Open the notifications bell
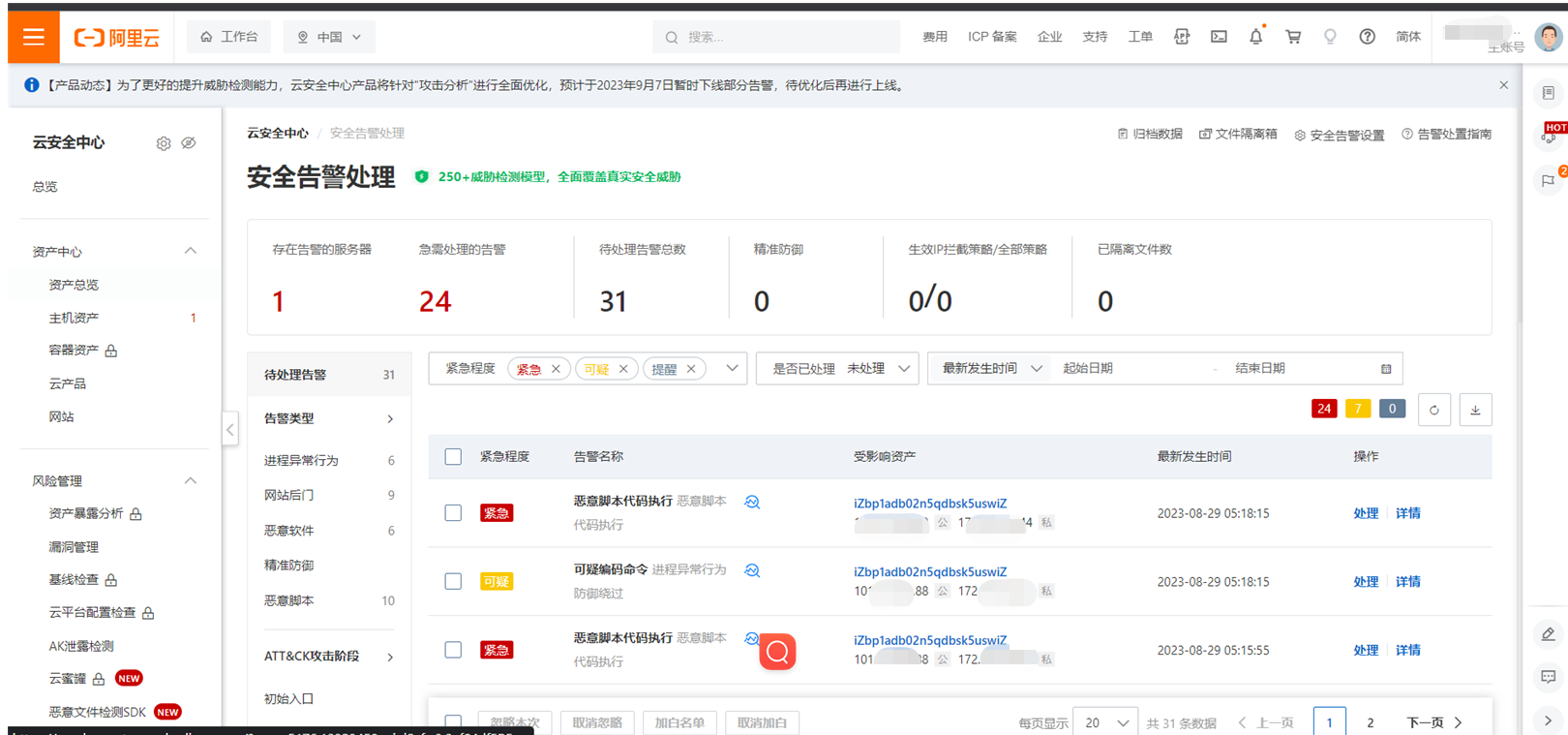The width and height of the screenshot is (1568, 735). click(x=1255, y=37)
